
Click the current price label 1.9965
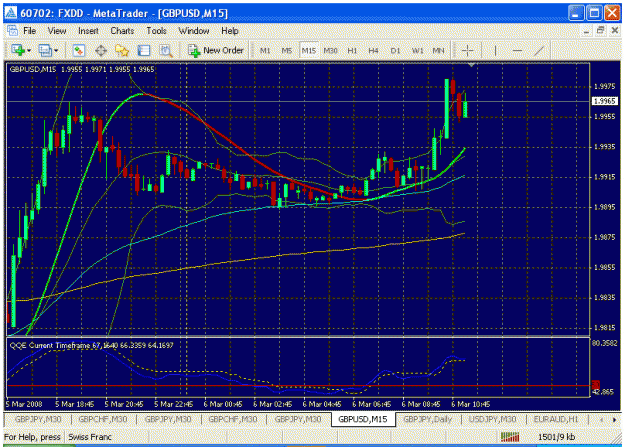pos(605,101)
